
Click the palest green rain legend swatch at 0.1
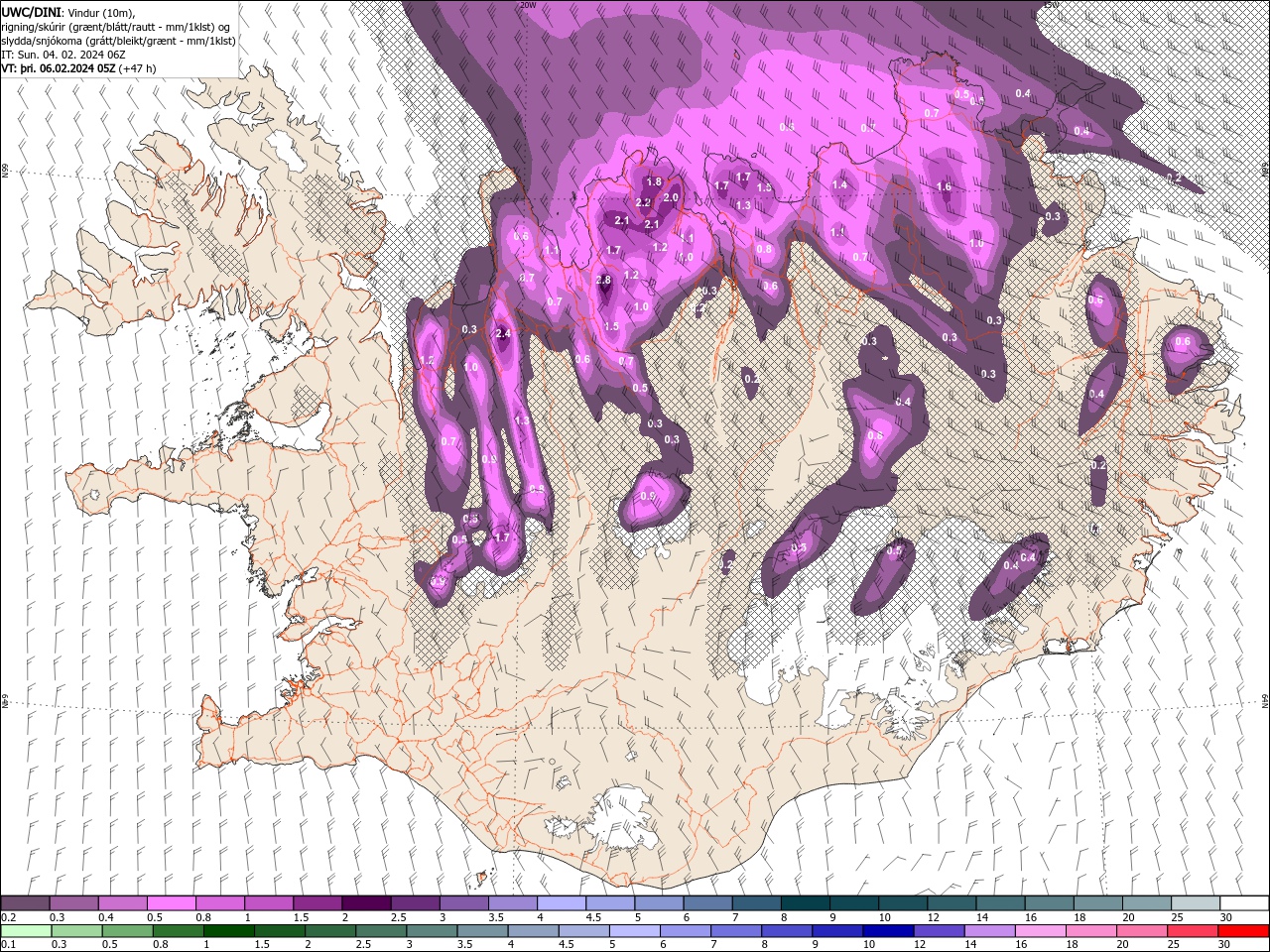(x=25, y=930)
